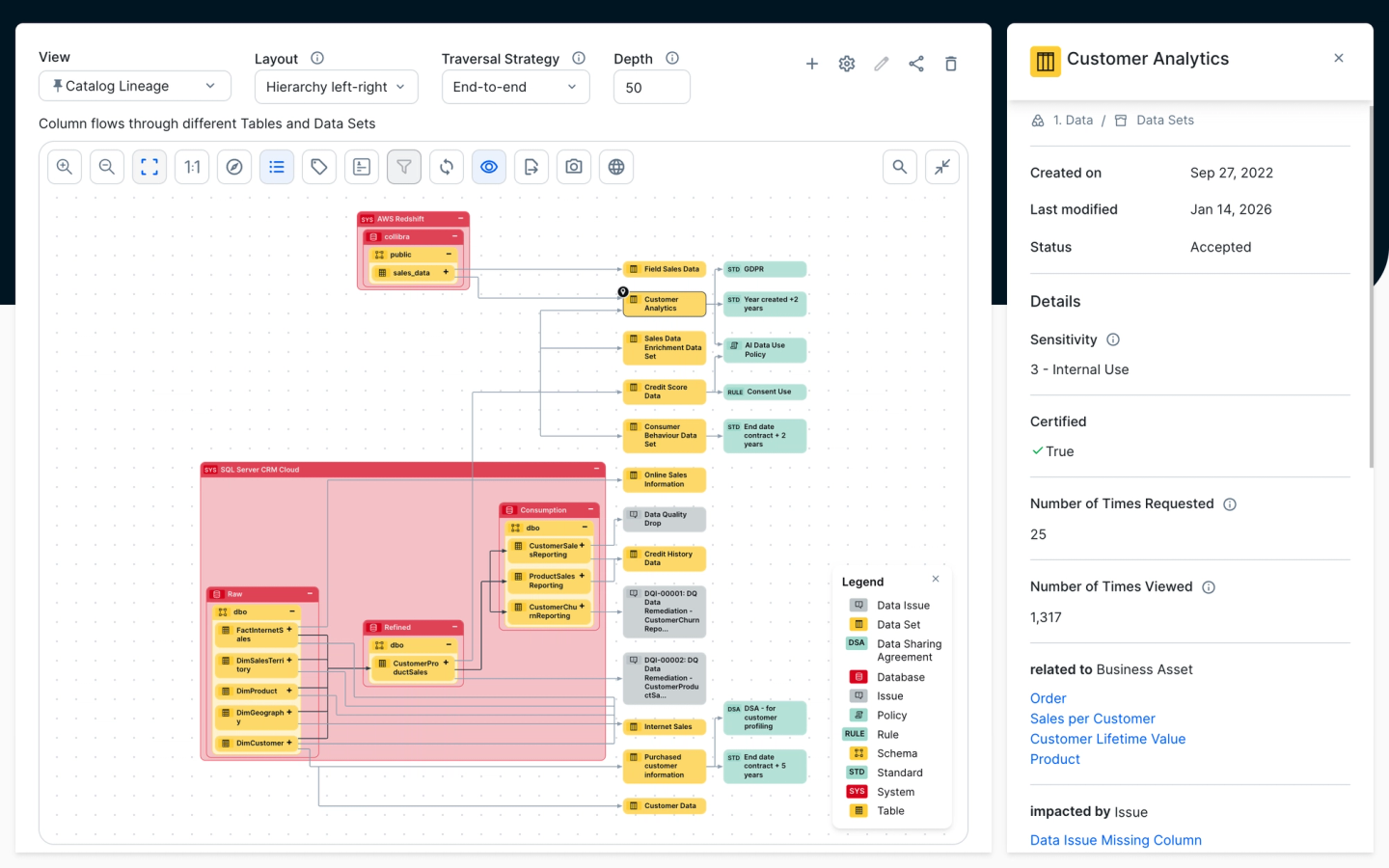Click the tag icon in diagram toolbar

point(318,167)
